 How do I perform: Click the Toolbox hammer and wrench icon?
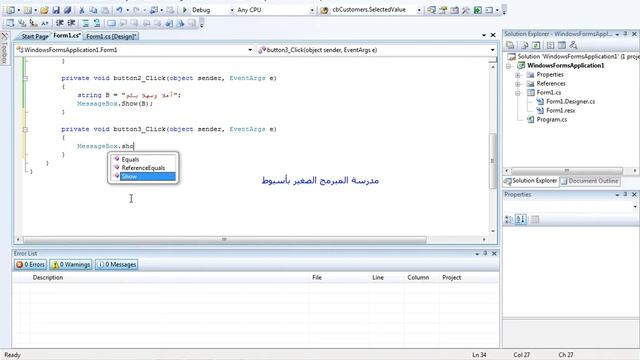tap(466, 10)
